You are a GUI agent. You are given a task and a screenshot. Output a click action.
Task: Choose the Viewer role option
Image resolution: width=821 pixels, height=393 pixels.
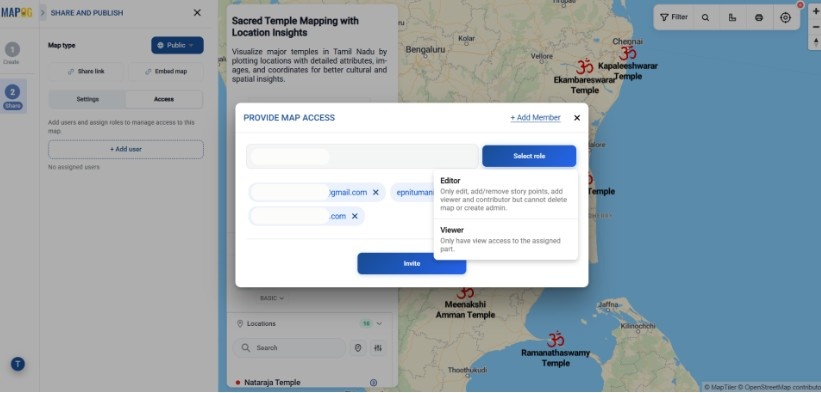505,240
